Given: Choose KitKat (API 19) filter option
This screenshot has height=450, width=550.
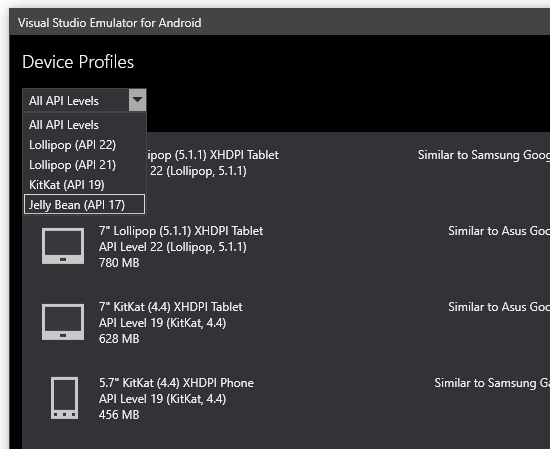Looking at the screenshot, I should click(x=84, y=184).
